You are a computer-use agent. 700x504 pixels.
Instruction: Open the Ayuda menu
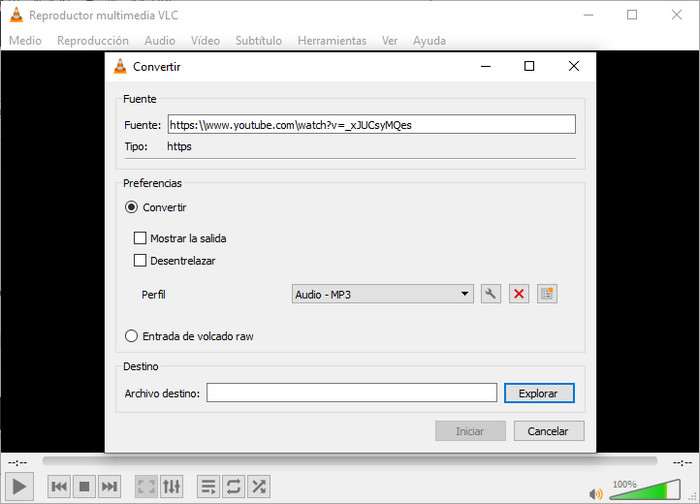[429, 41]
